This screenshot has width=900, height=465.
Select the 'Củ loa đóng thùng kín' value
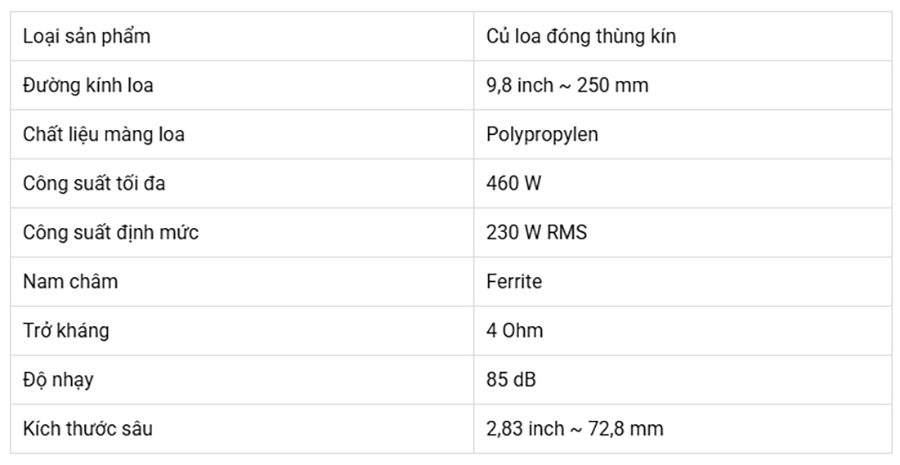point(581,37)
